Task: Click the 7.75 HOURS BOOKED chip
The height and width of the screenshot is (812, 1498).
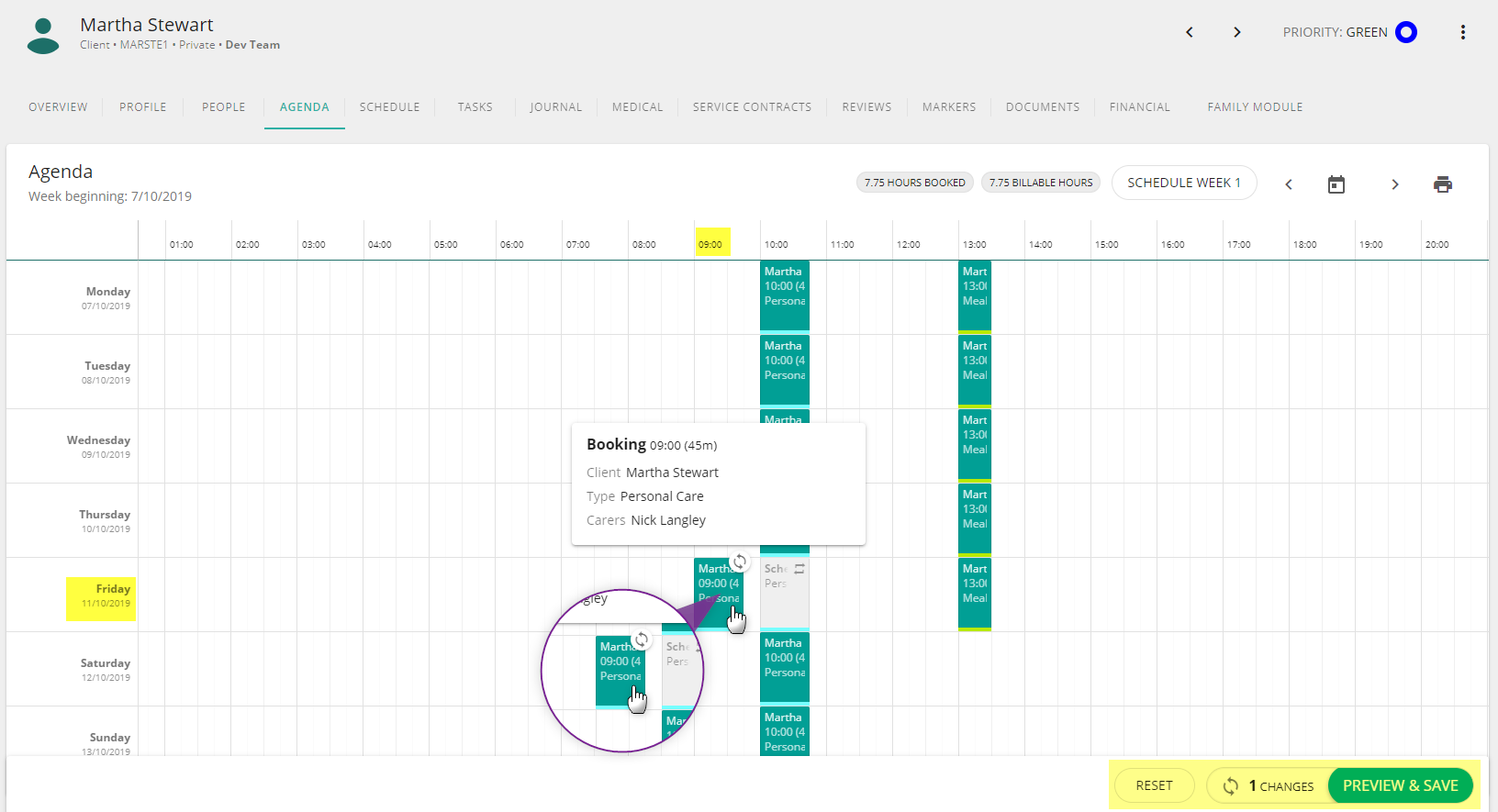Action: [915, 183]
